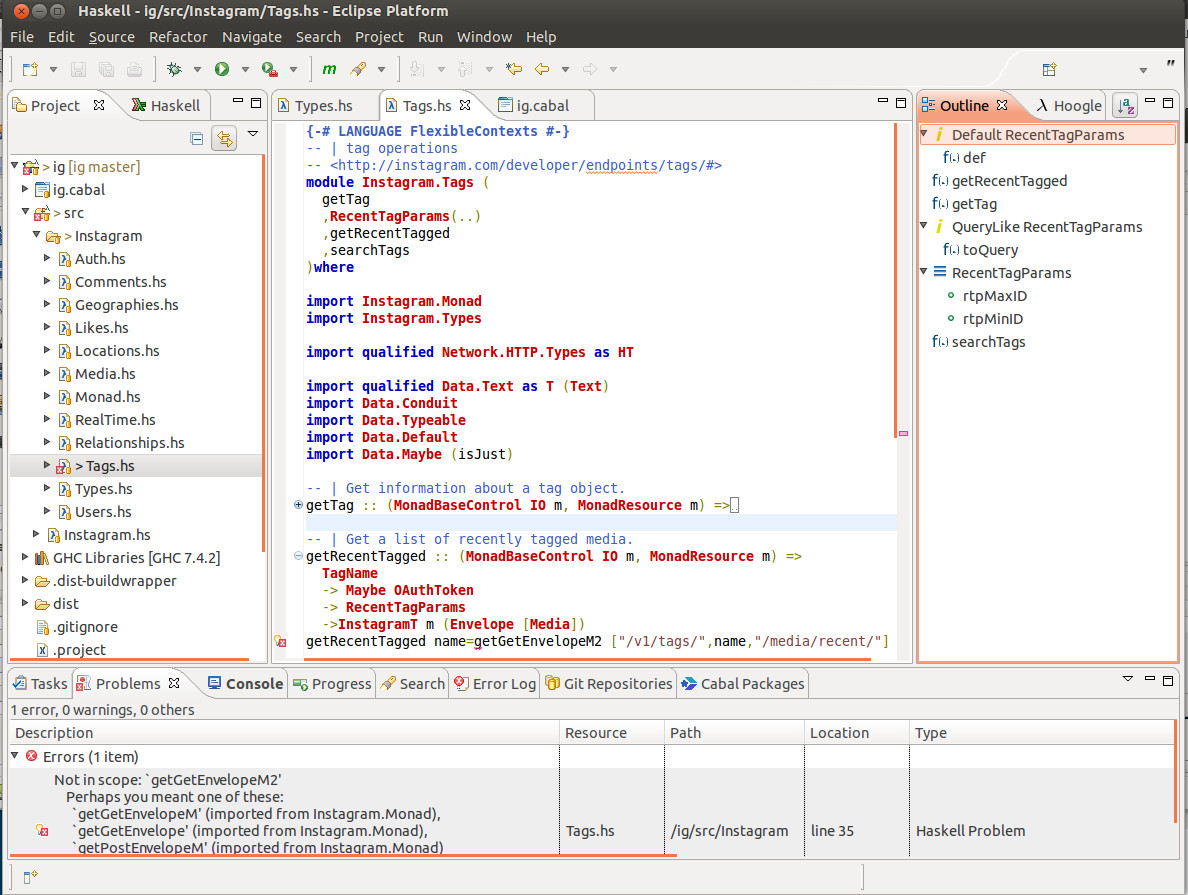Click the fast view icon in status bar
This screenshot has height=895, width=1188.
pyautogui.click(x=30, y=877)
